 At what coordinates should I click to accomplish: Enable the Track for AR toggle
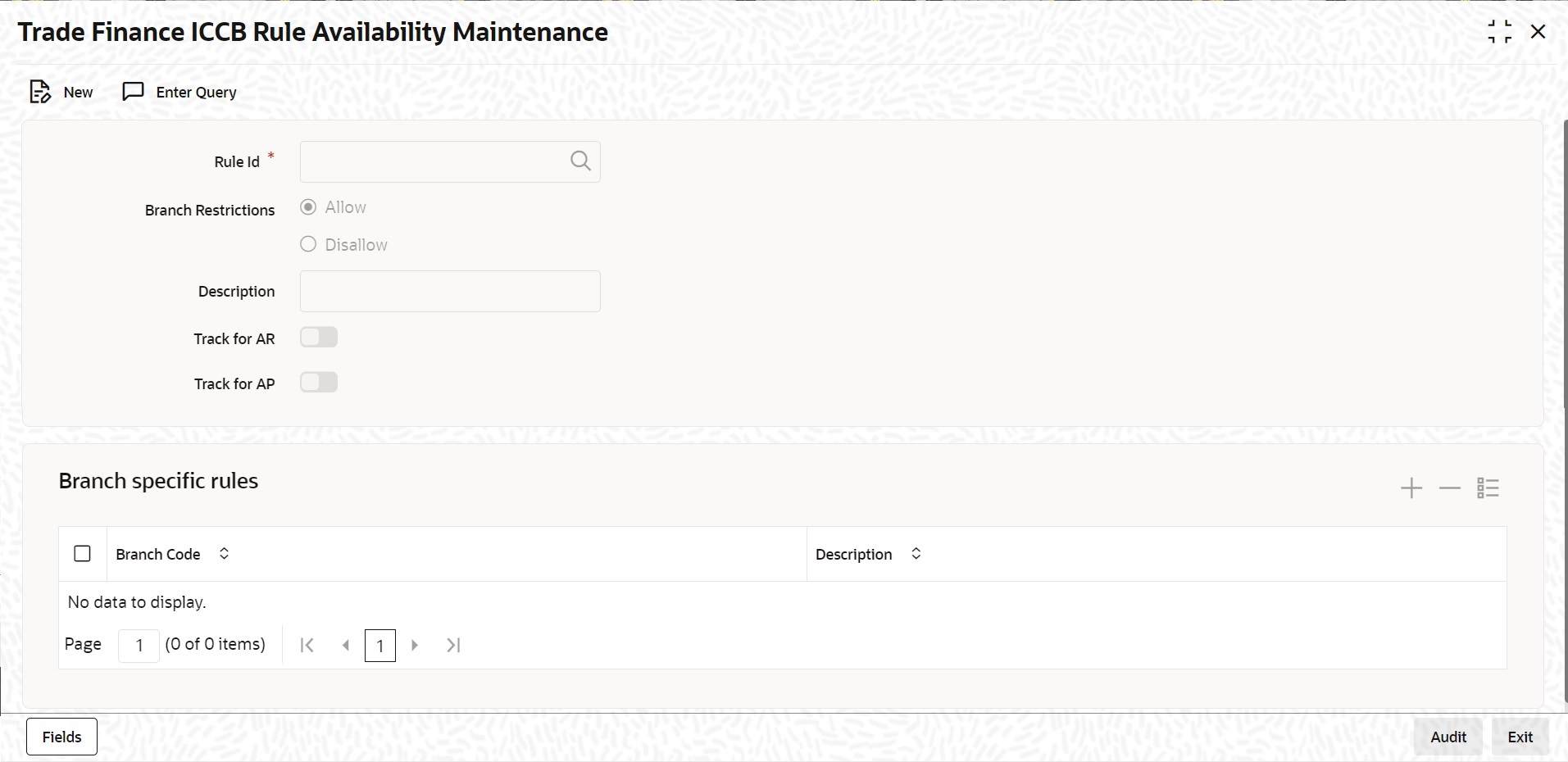point(318,337)
